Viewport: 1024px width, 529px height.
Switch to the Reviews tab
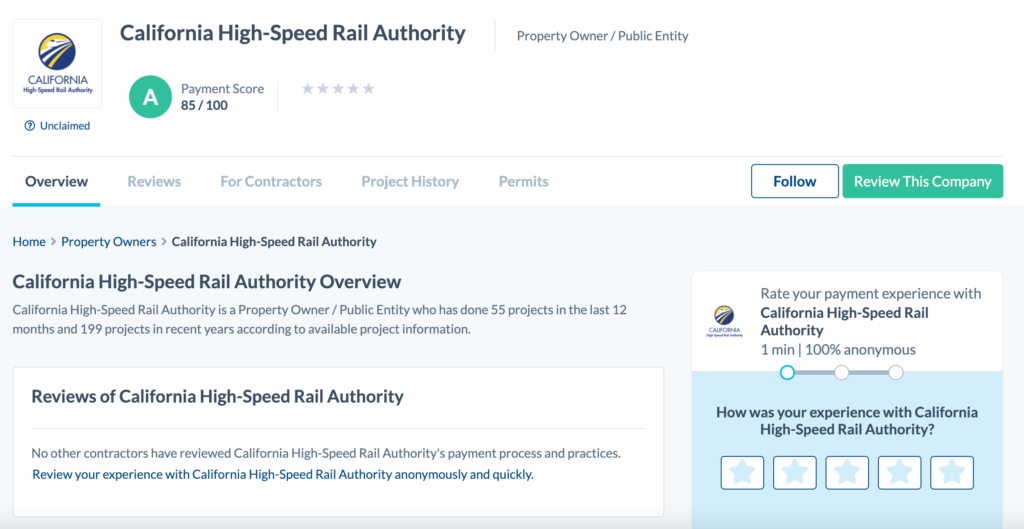(x=154, y=181)
